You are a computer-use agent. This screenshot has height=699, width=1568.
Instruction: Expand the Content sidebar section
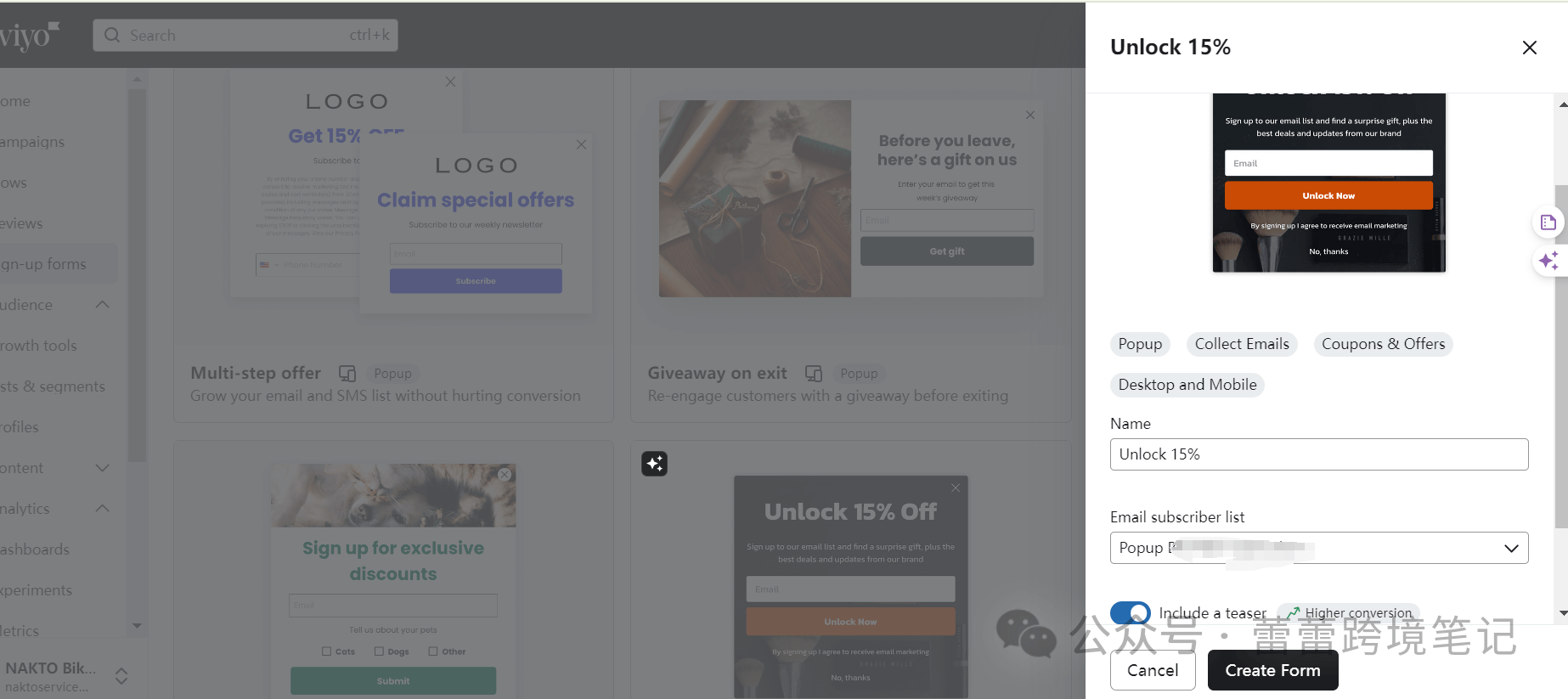(x=102, y=468)
